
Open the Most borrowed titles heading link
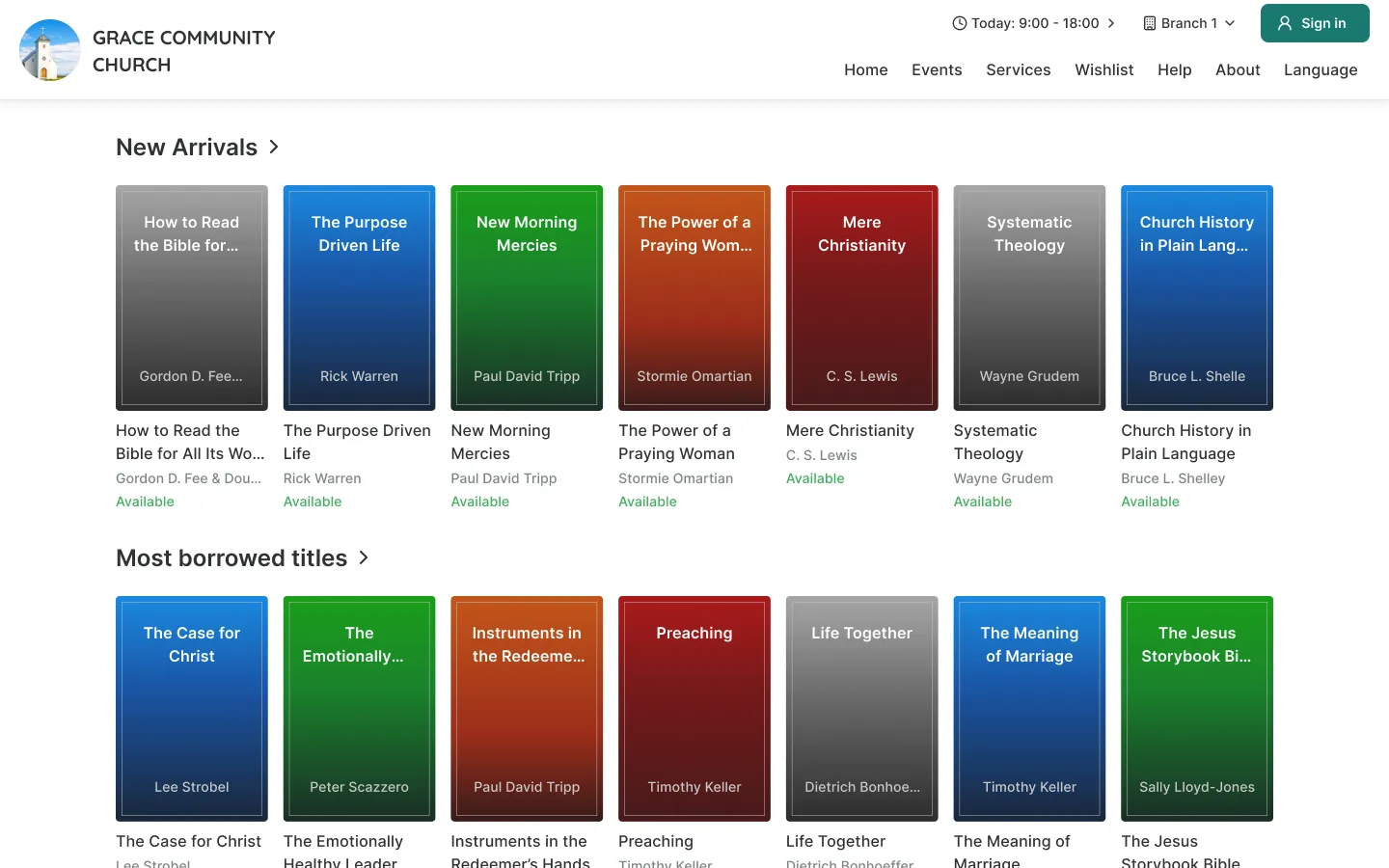coord(231,557)
